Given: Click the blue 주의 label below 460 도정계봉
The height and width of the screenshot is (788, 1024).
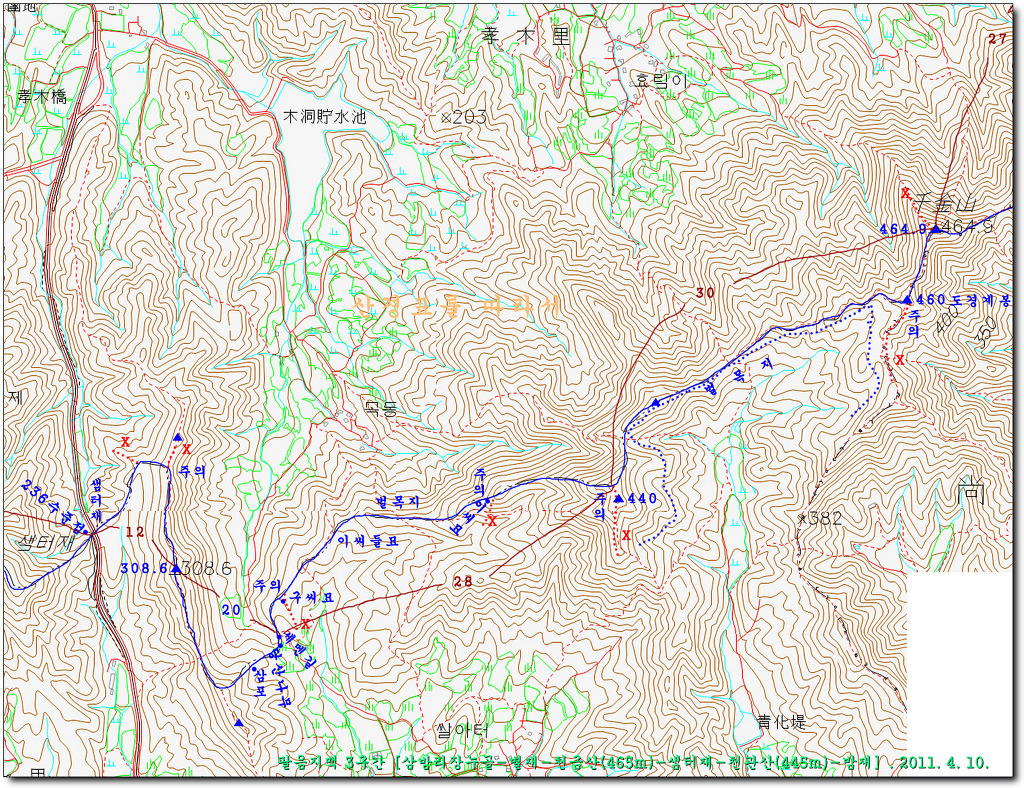Looking at the screenshot, I should pos(912,324).
